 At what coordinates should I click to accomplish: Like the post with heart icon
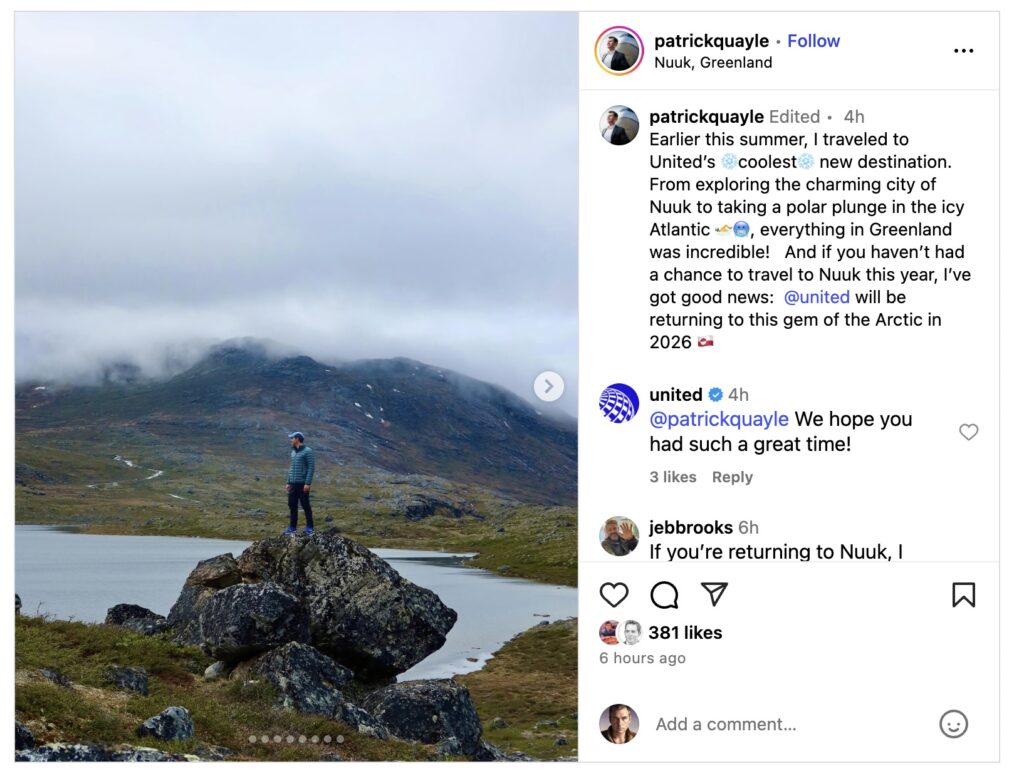pyautogui.click(x=613, y=595)
